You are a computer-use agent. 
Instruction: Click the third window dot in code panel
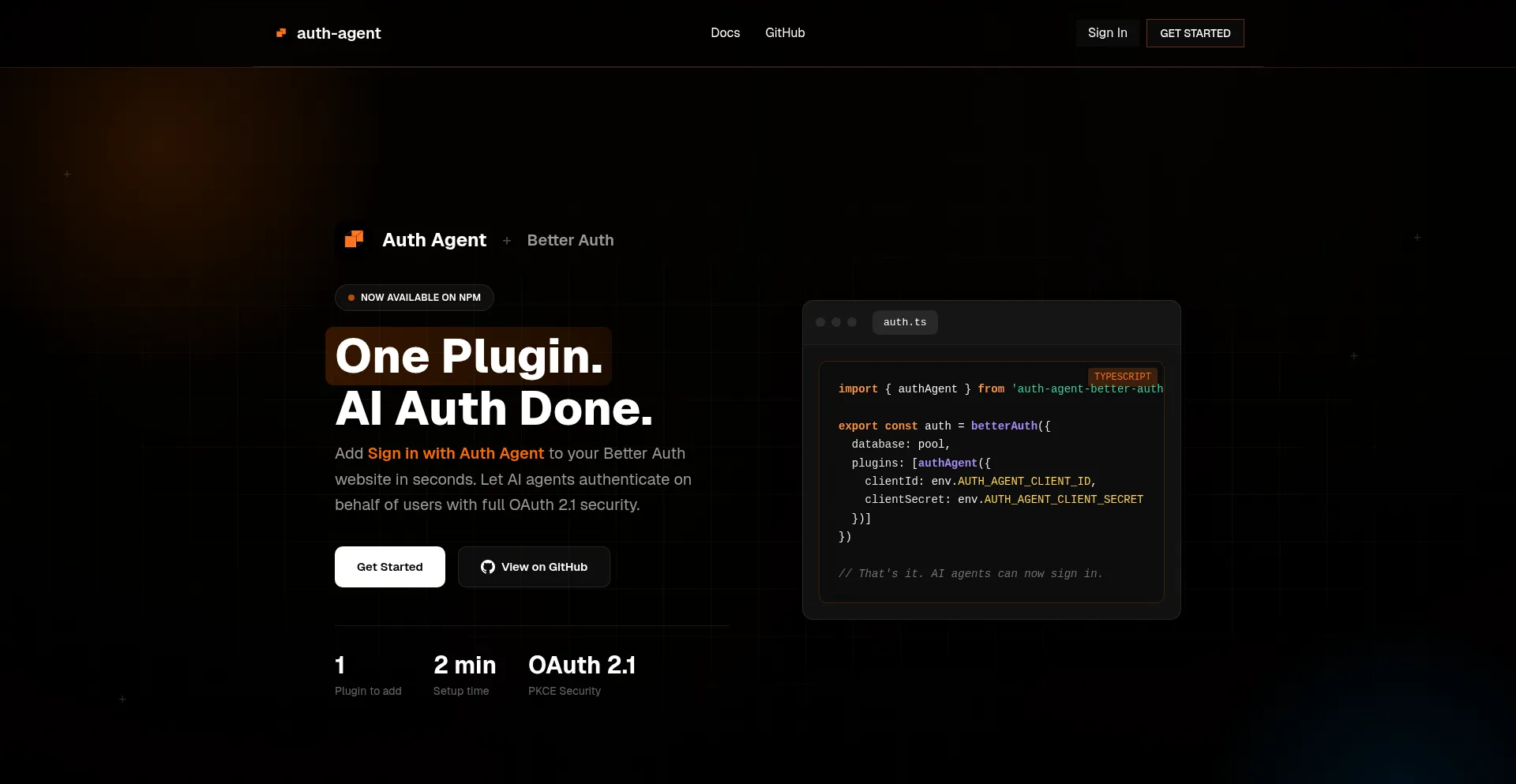click(852, 322)
